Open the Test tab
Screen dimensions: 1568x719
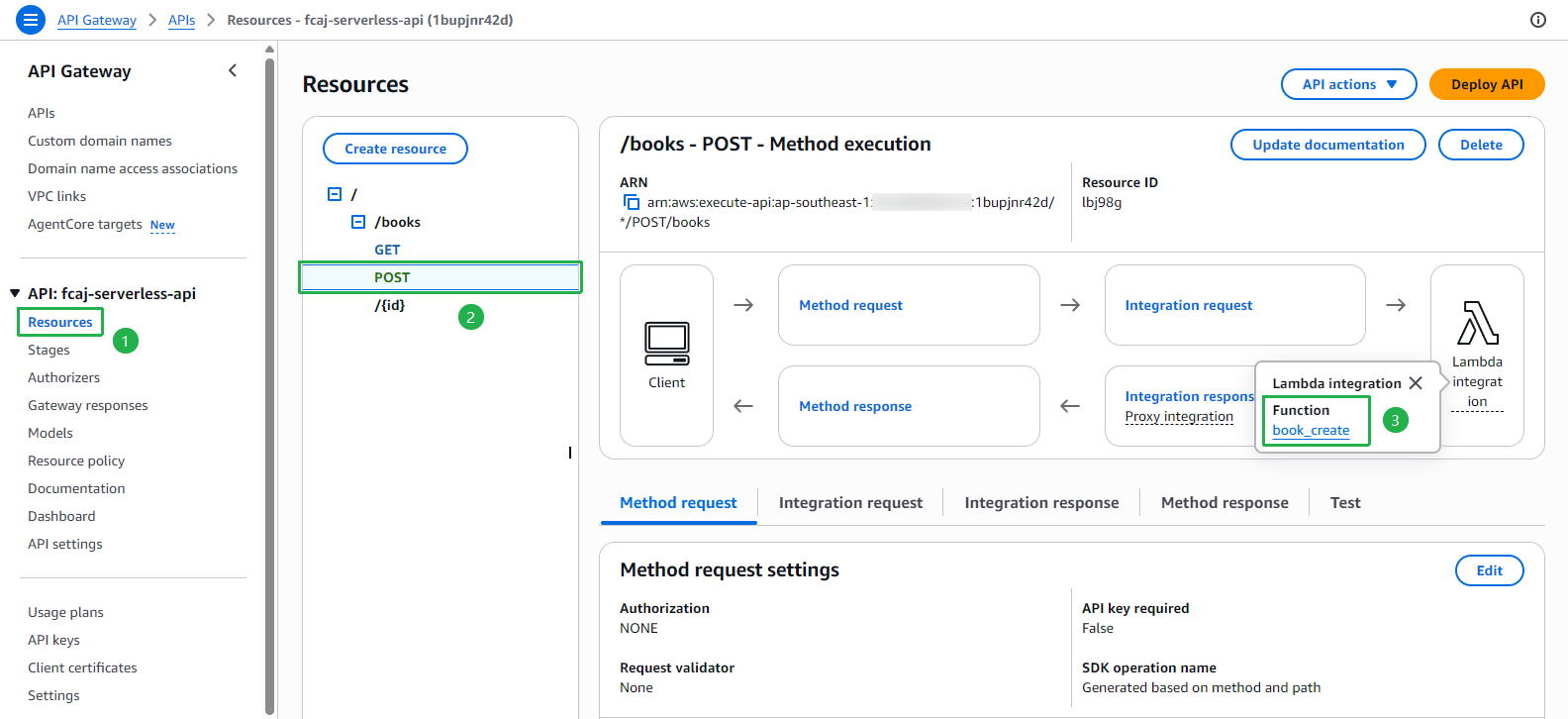[1345, 503]
